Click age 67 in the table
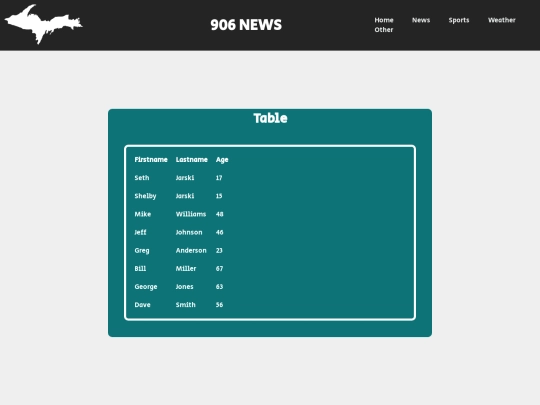Image resolution: width=540 pixels, height=405 pixels. pyautogui.click(x=220, y=269)
